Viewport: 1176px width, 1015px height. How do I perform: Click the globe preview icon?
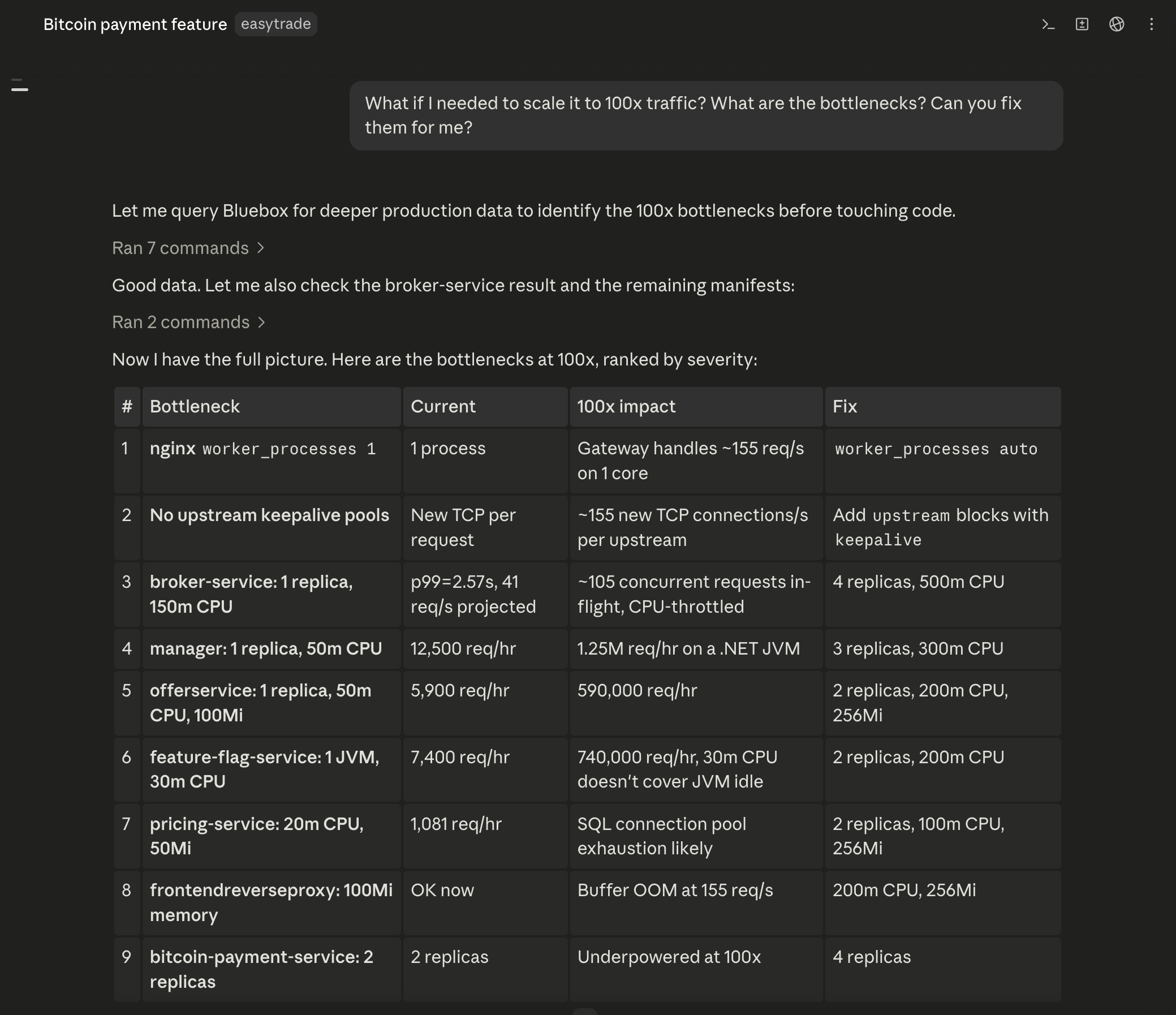coord(1117,24)
